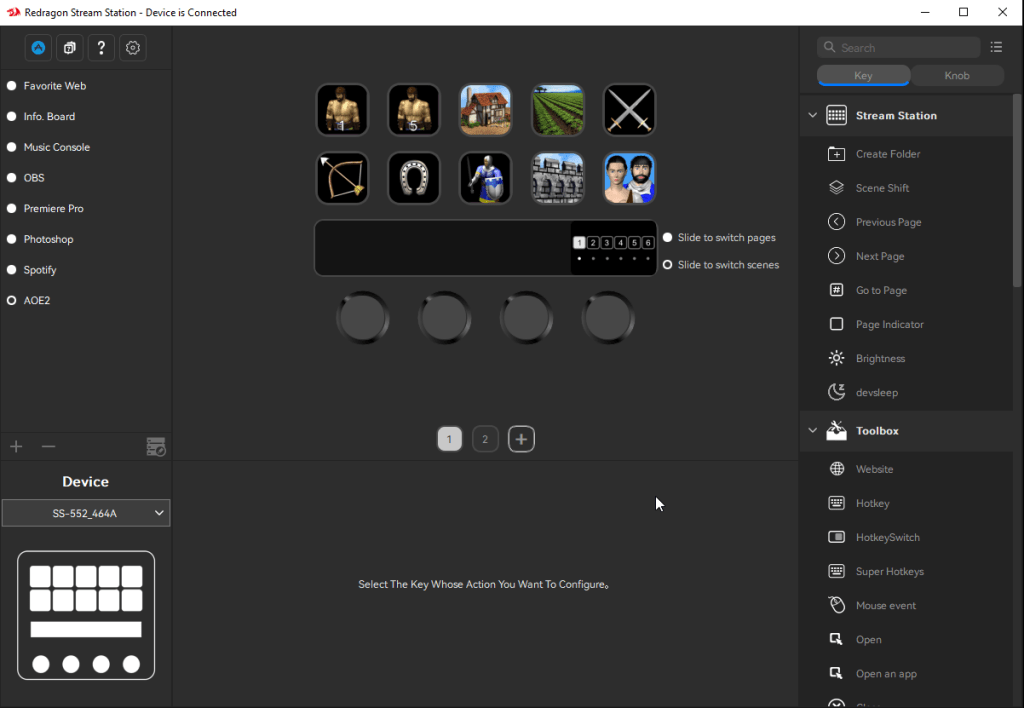Click the first knob dial
Image resolution: width=1024 pixels, height=708 pixels.
(363, 318)
